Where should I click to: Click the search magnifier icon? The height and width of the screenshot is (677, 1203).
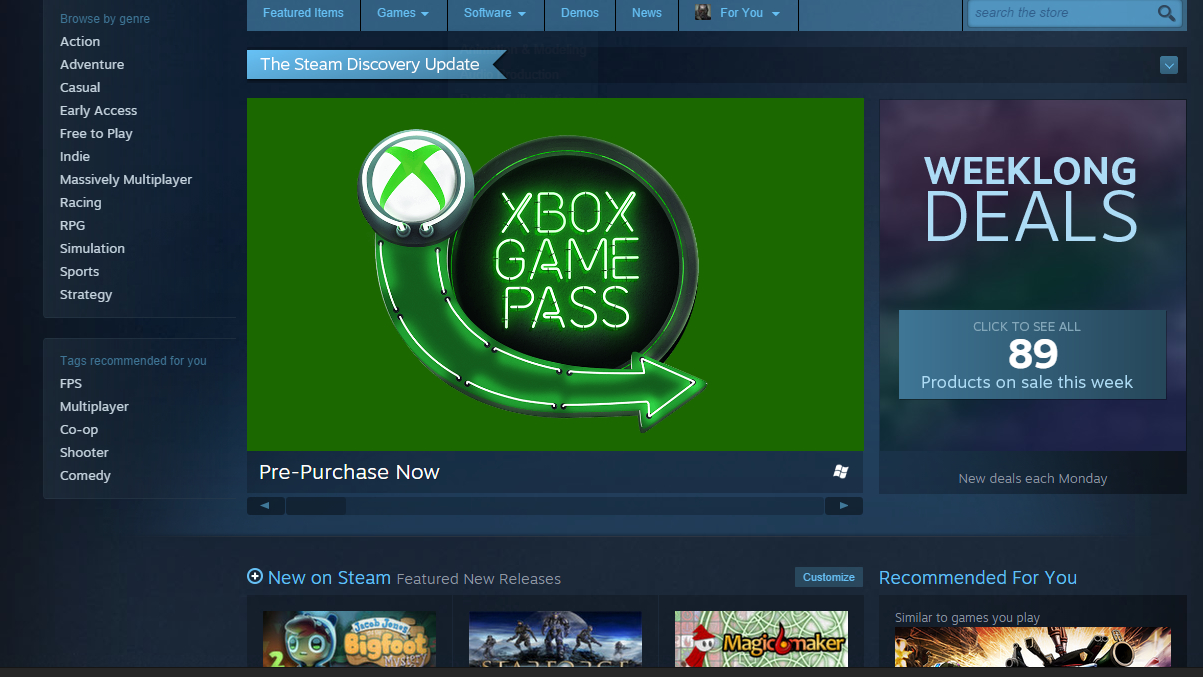click(x=1166, y=13)
